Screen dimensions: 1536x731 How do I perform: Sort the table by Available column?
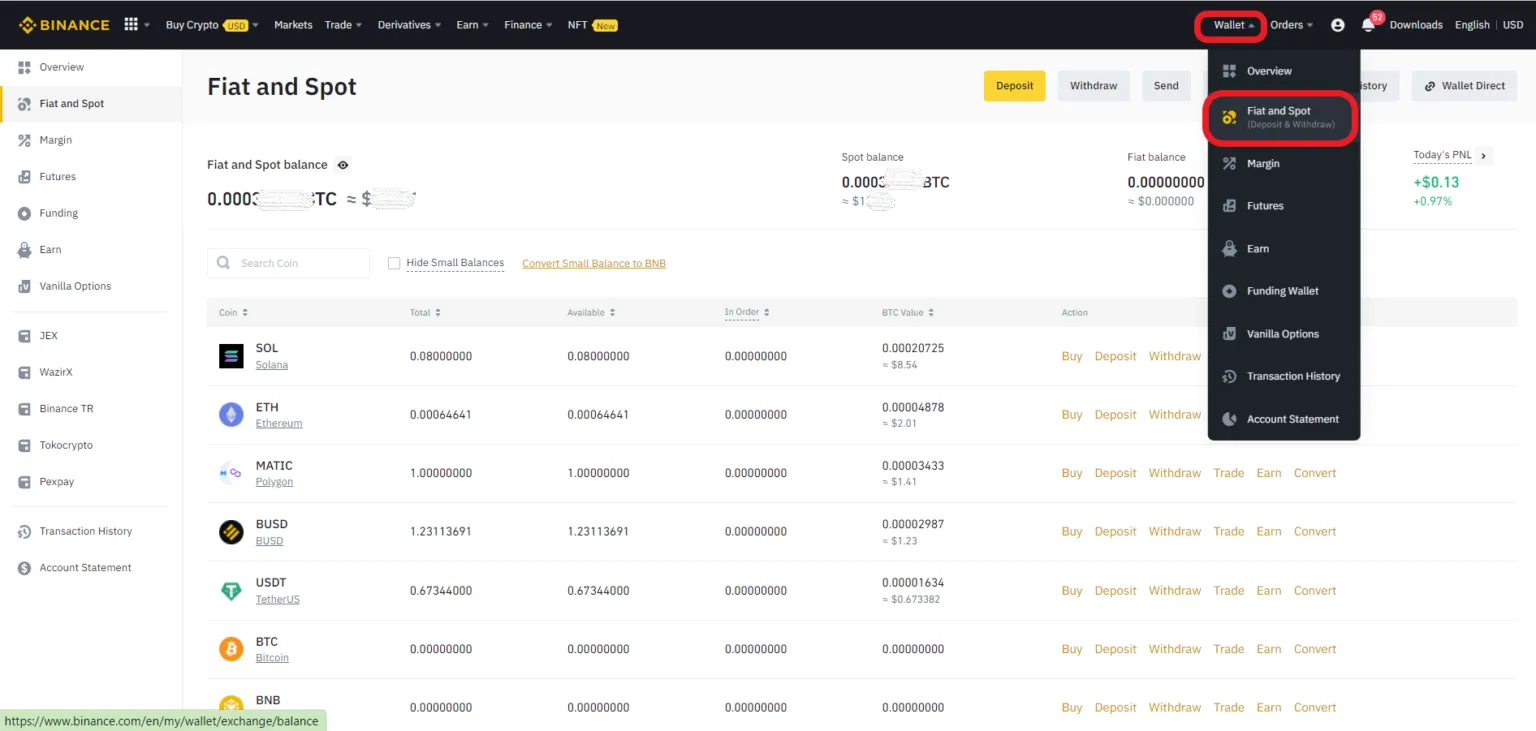click(592, 313)
